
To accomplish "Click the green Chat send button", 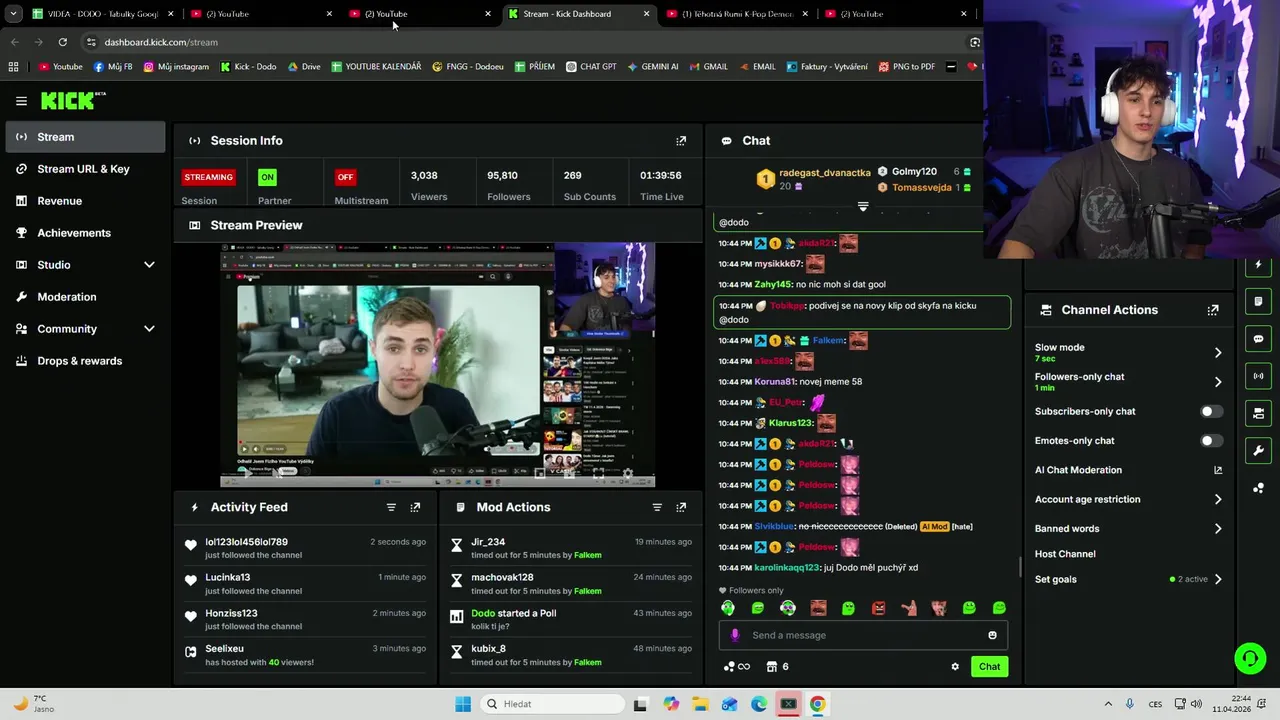I will tap(989, 667).
